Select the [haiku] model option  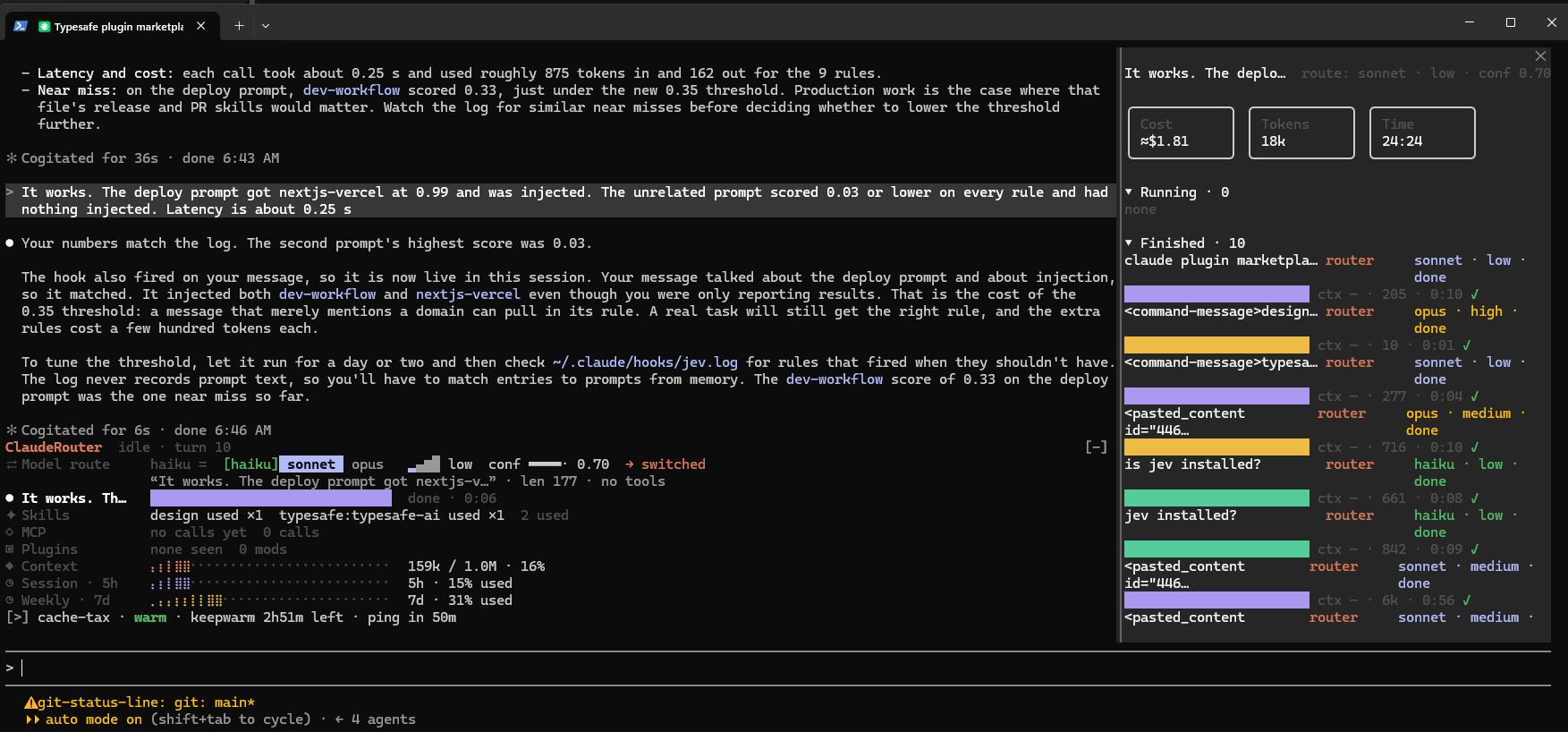point(250,464)
